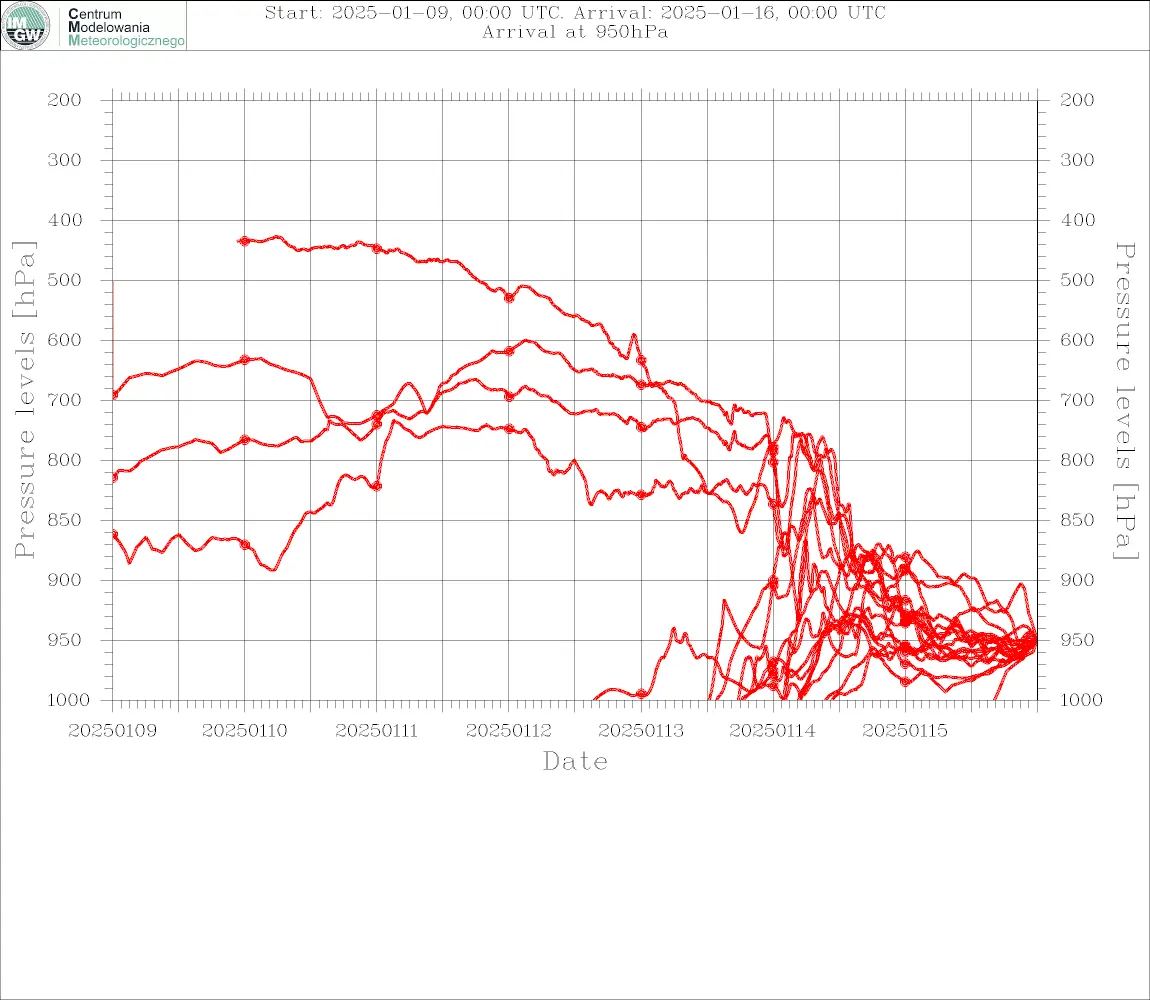Image resolution: width=1150 pixels, height=1000 pixels.
Task: Click the right axis 700 label
Action: [x=1077, y=401]
